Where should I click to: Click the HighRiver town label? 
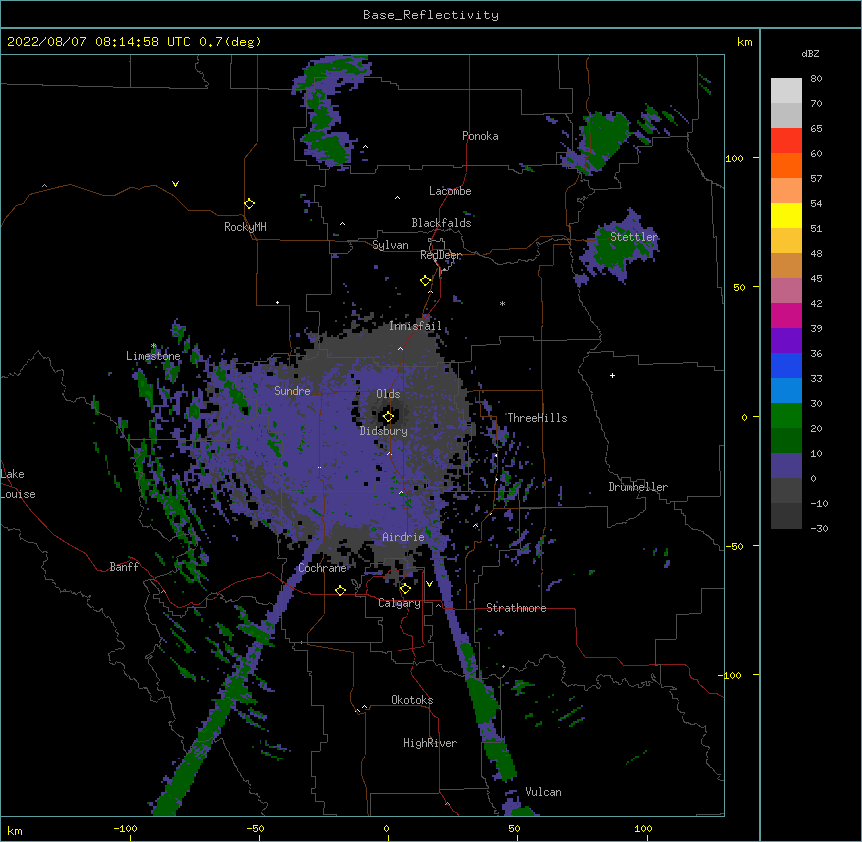(430, 743)
